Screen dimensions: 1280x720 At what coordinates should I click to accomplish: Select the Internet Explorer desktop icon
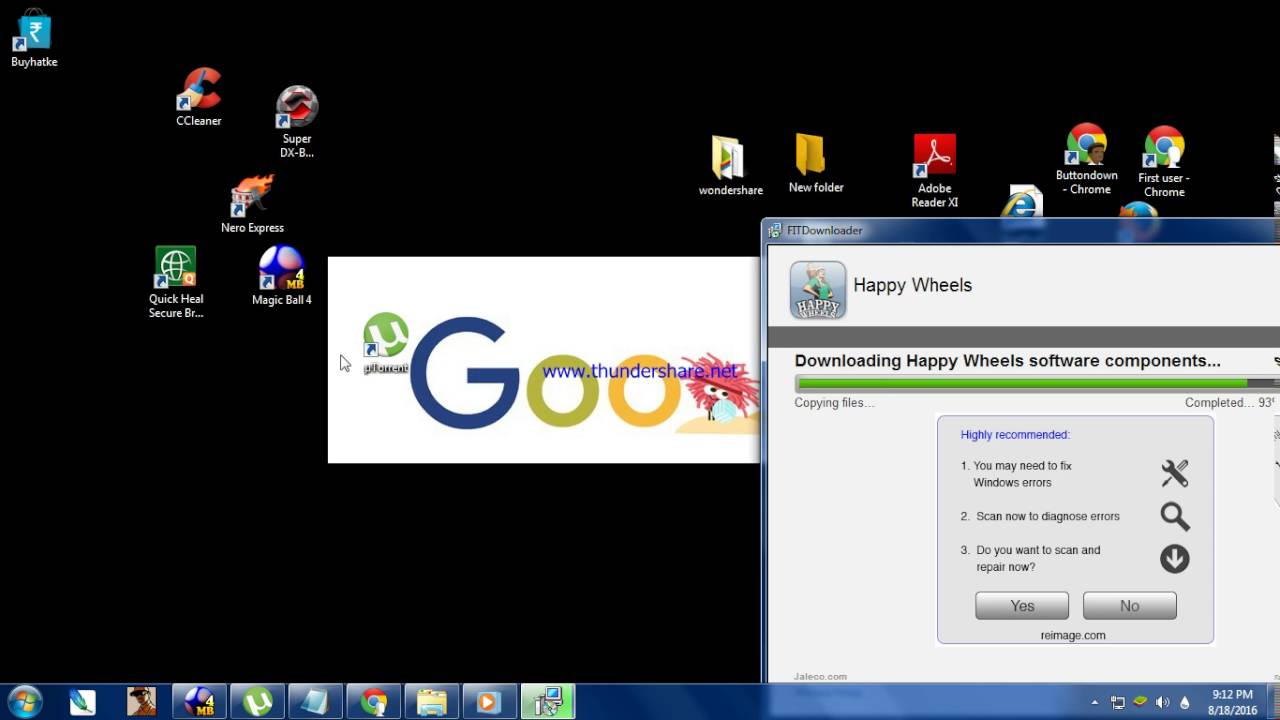(x=1025, y=201)
